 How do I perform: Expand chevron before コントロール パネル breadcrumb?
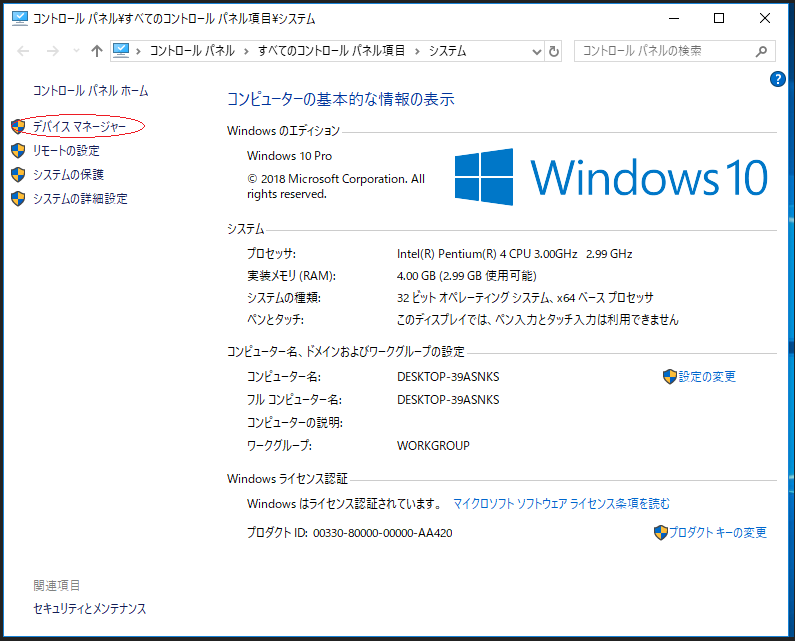click(x=138, y=51)
